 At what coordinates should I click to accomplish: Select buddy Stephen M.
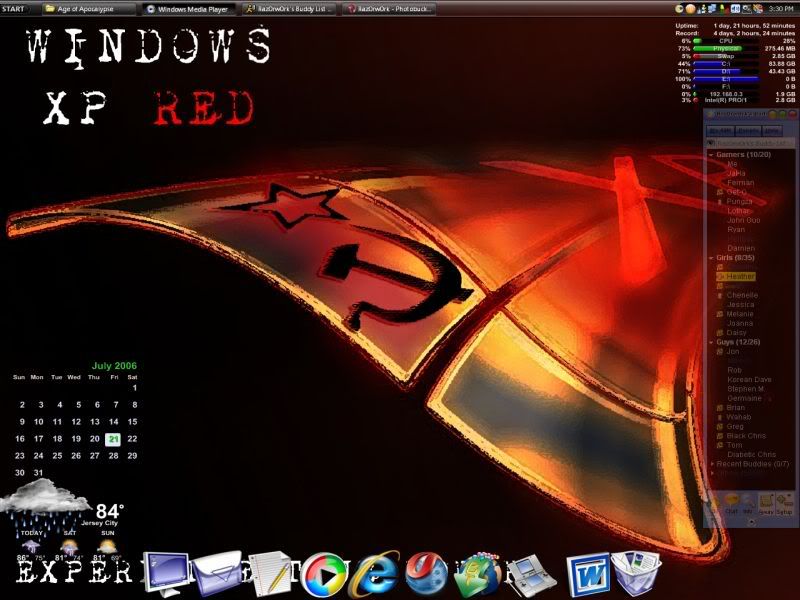[x=745, y=389]
